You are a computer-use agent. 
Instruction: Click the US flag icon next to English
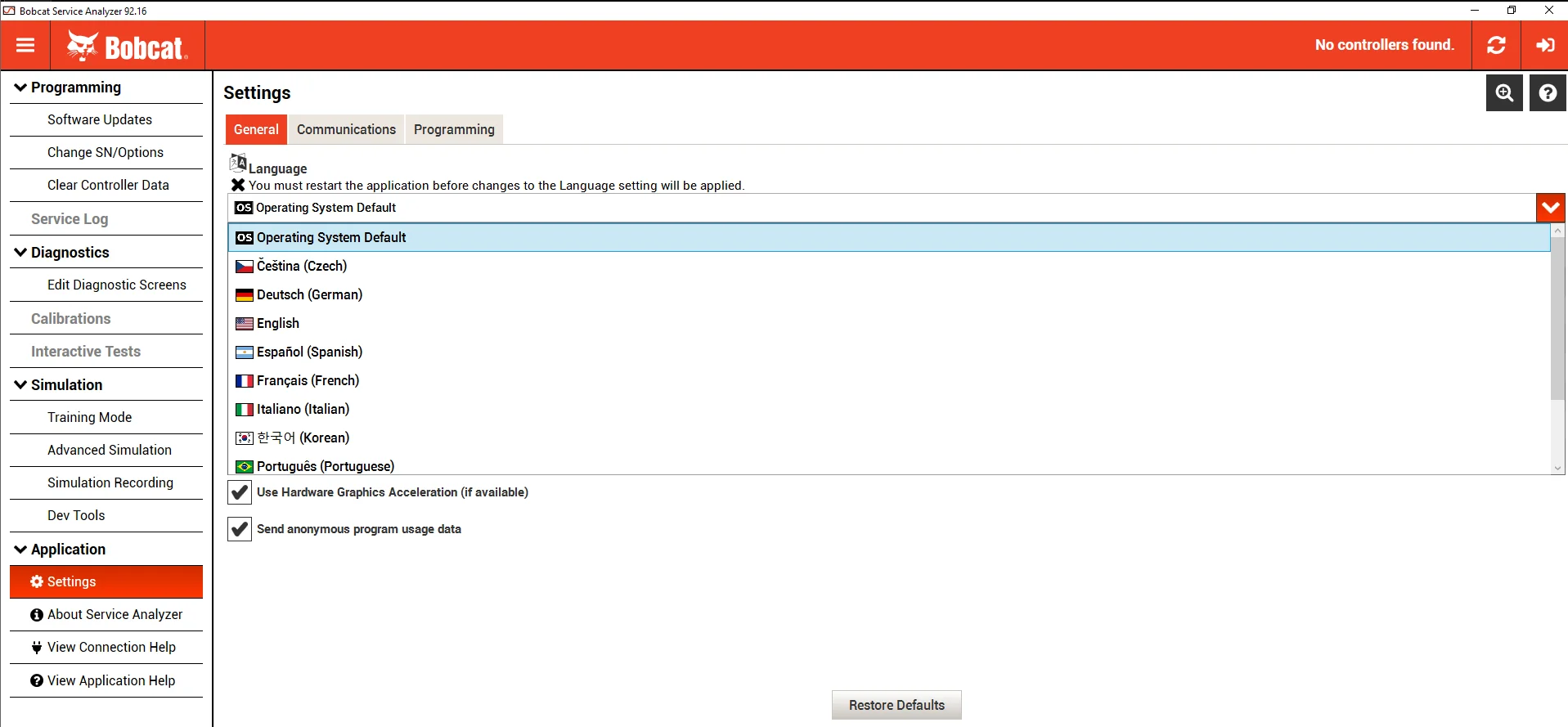245,324
